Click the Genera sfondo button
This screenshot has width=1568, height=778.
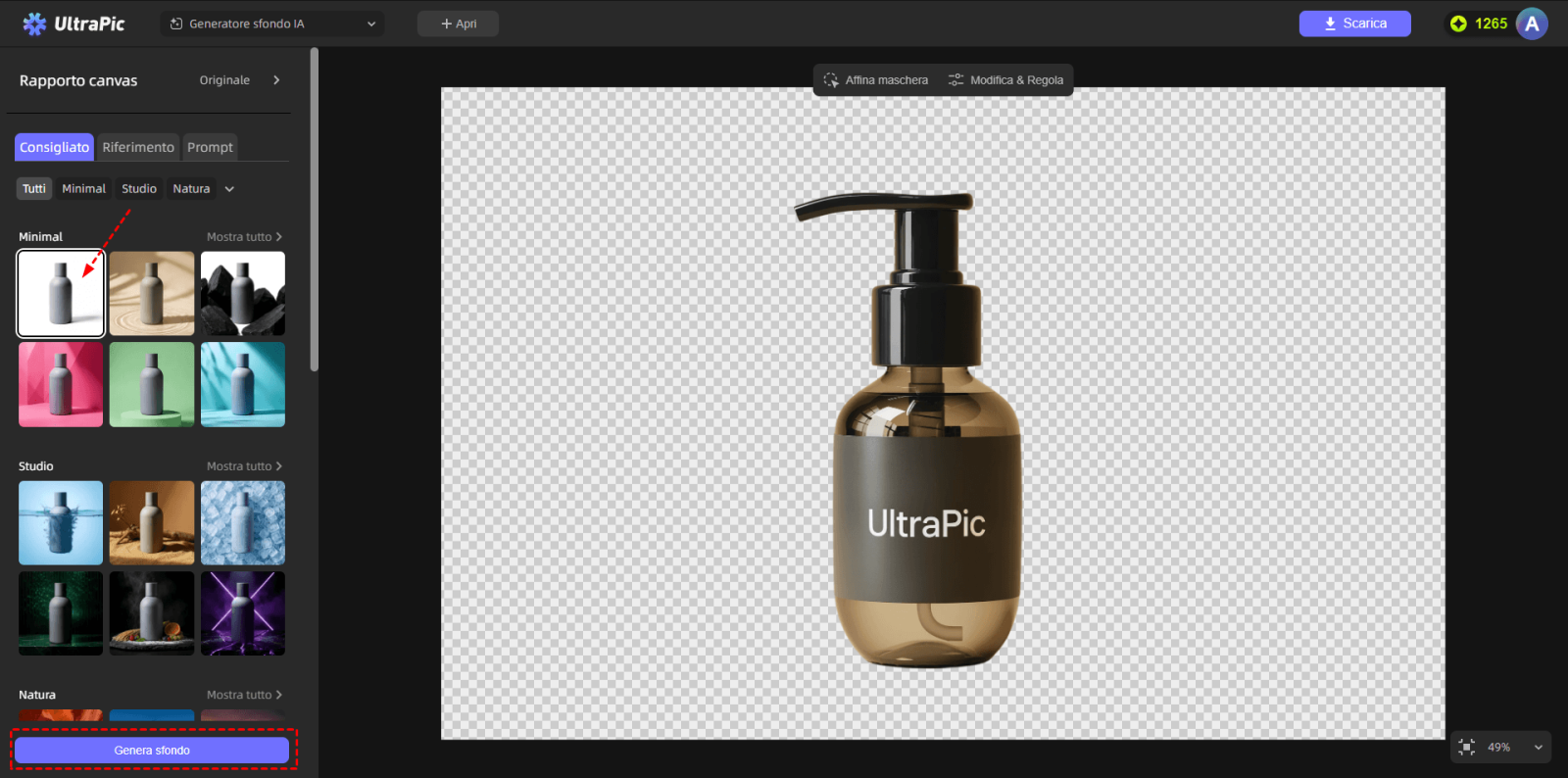pyautogui.click(x=152, y=751)
